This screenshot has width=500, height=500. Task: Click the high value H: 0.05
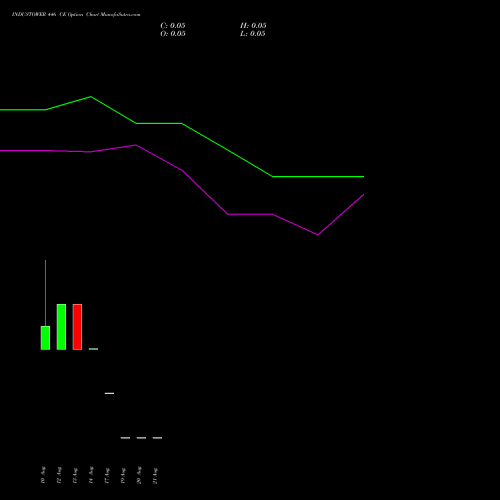(x=253, y=26)
